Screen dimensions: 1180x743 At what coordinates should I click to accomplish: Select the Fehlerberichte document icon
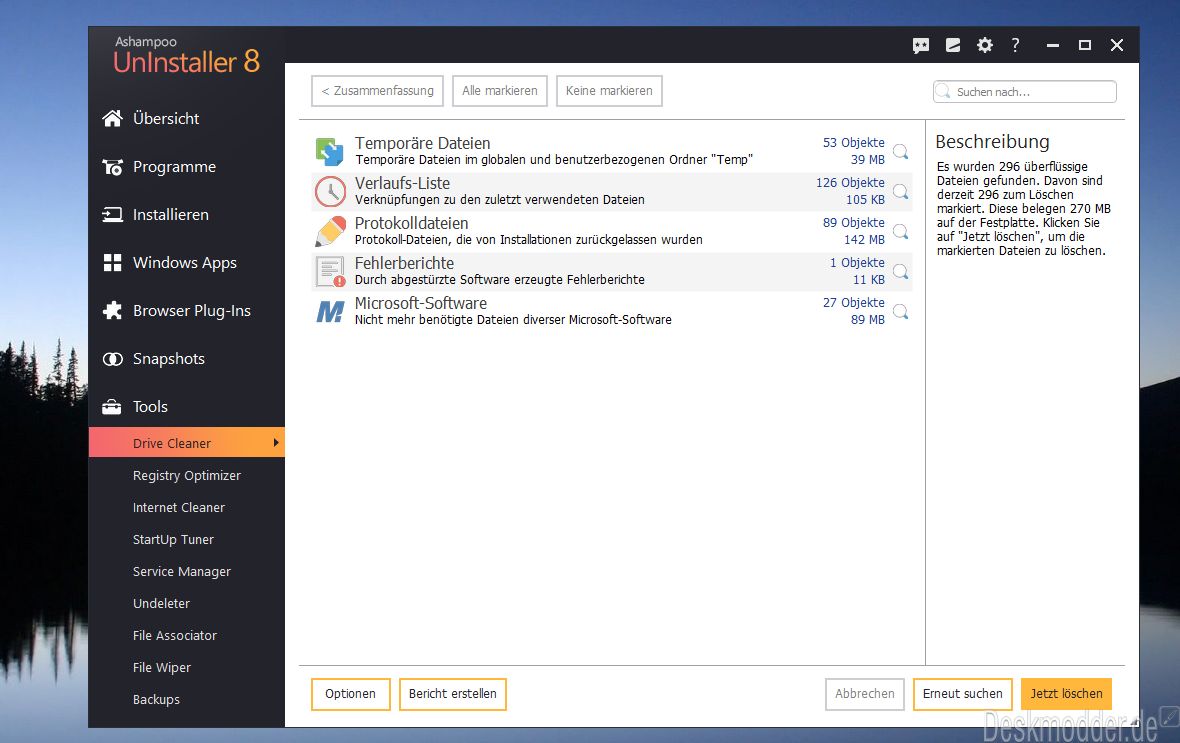coord(330,272)
